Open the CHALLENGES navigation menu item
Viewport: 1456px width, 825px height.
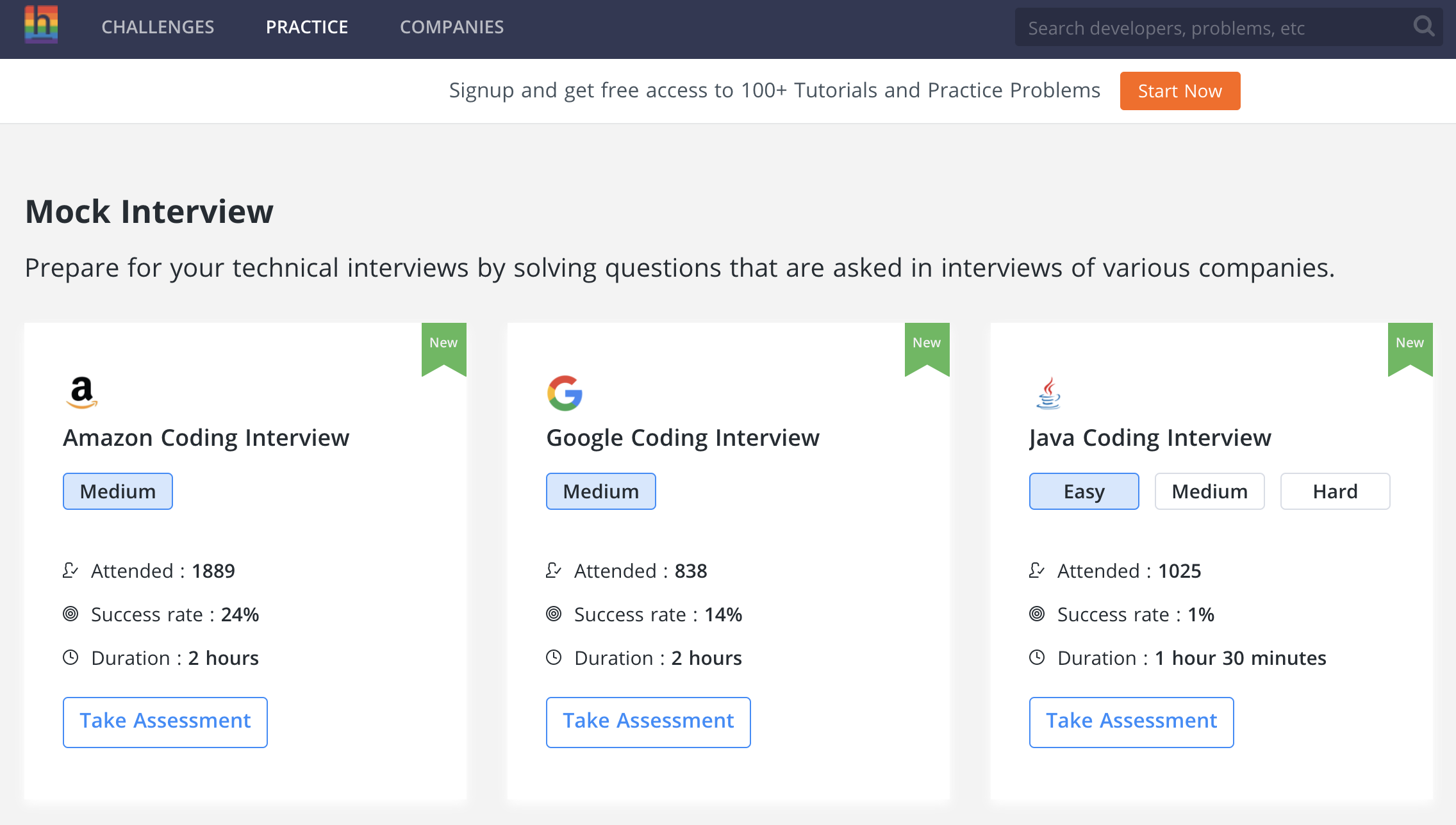point(158,27)
